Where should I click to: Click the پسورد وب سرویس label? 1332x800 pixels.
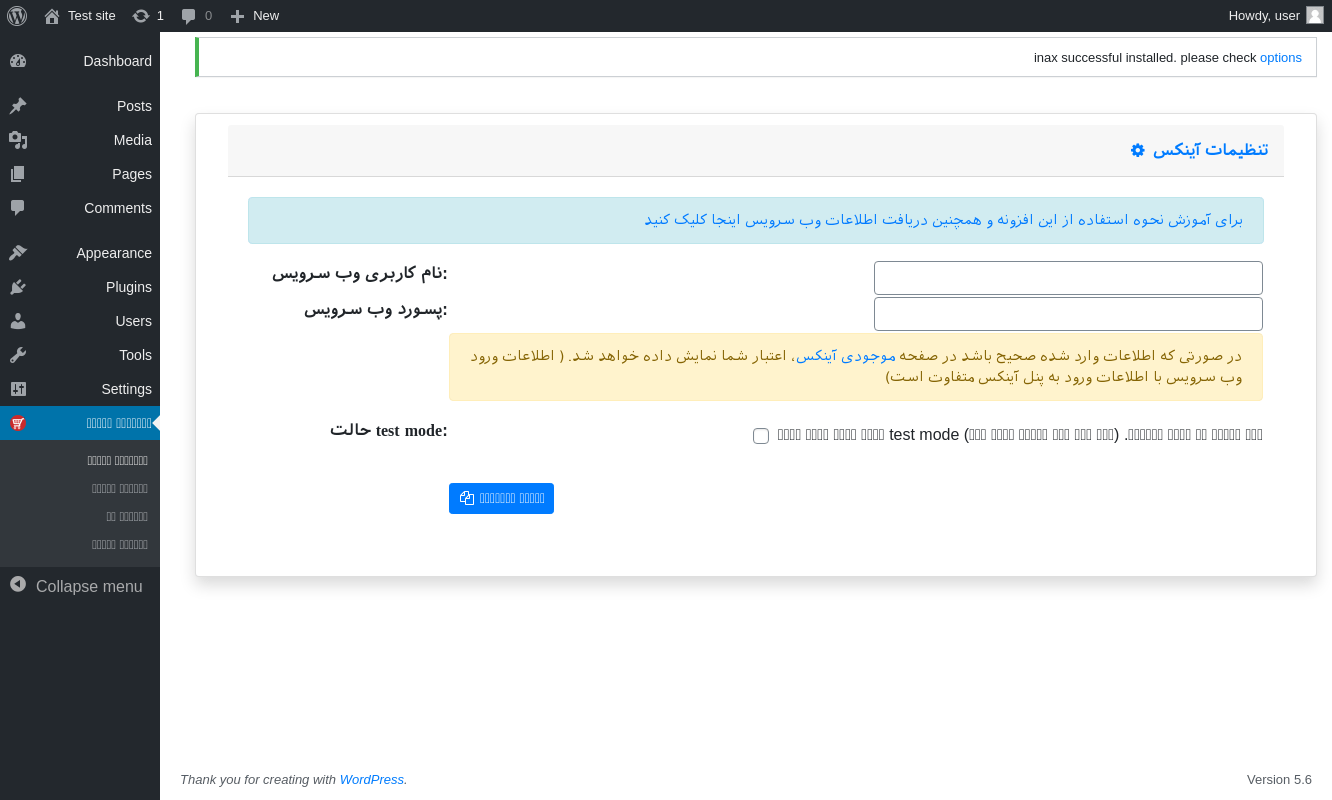pyautogui.click(x=376, y=309)
